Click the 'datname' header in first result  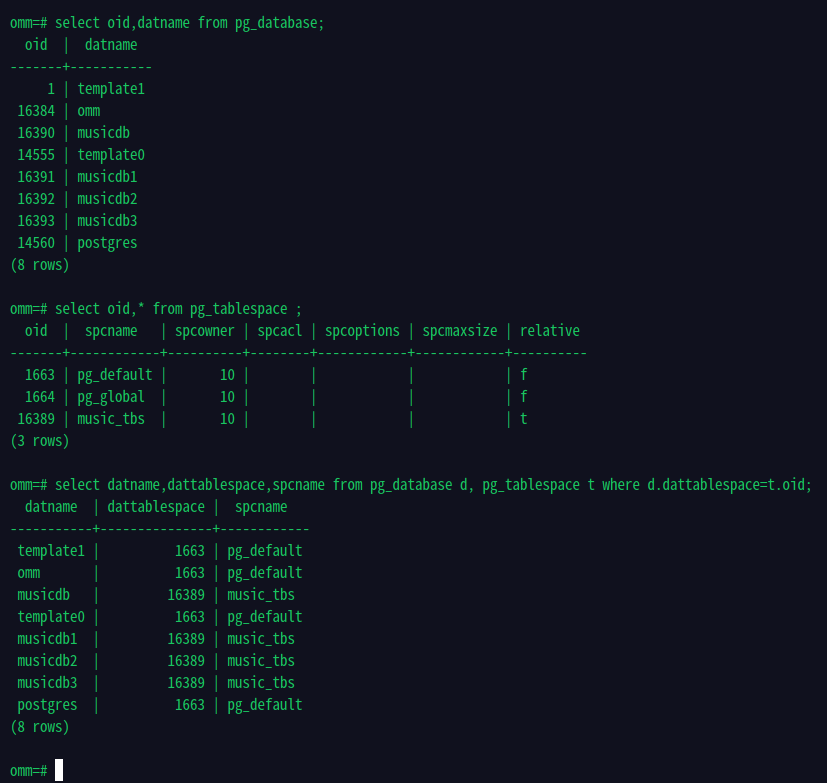point(111,45)
